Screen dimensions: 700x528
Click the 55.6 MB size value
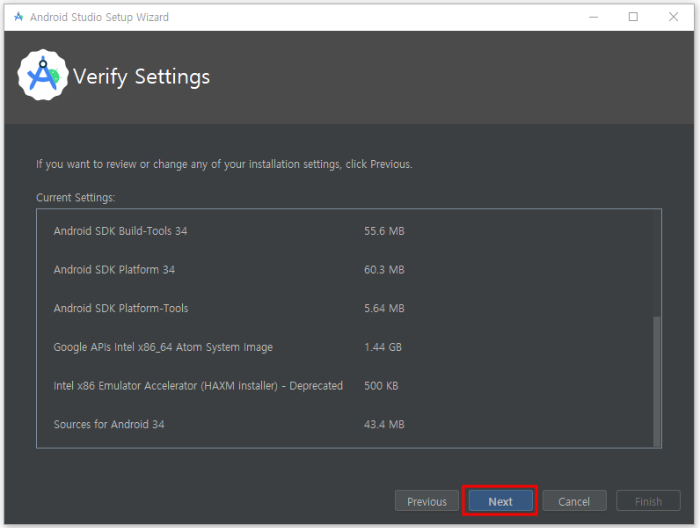pyautogui.click(x=384, y=231)
